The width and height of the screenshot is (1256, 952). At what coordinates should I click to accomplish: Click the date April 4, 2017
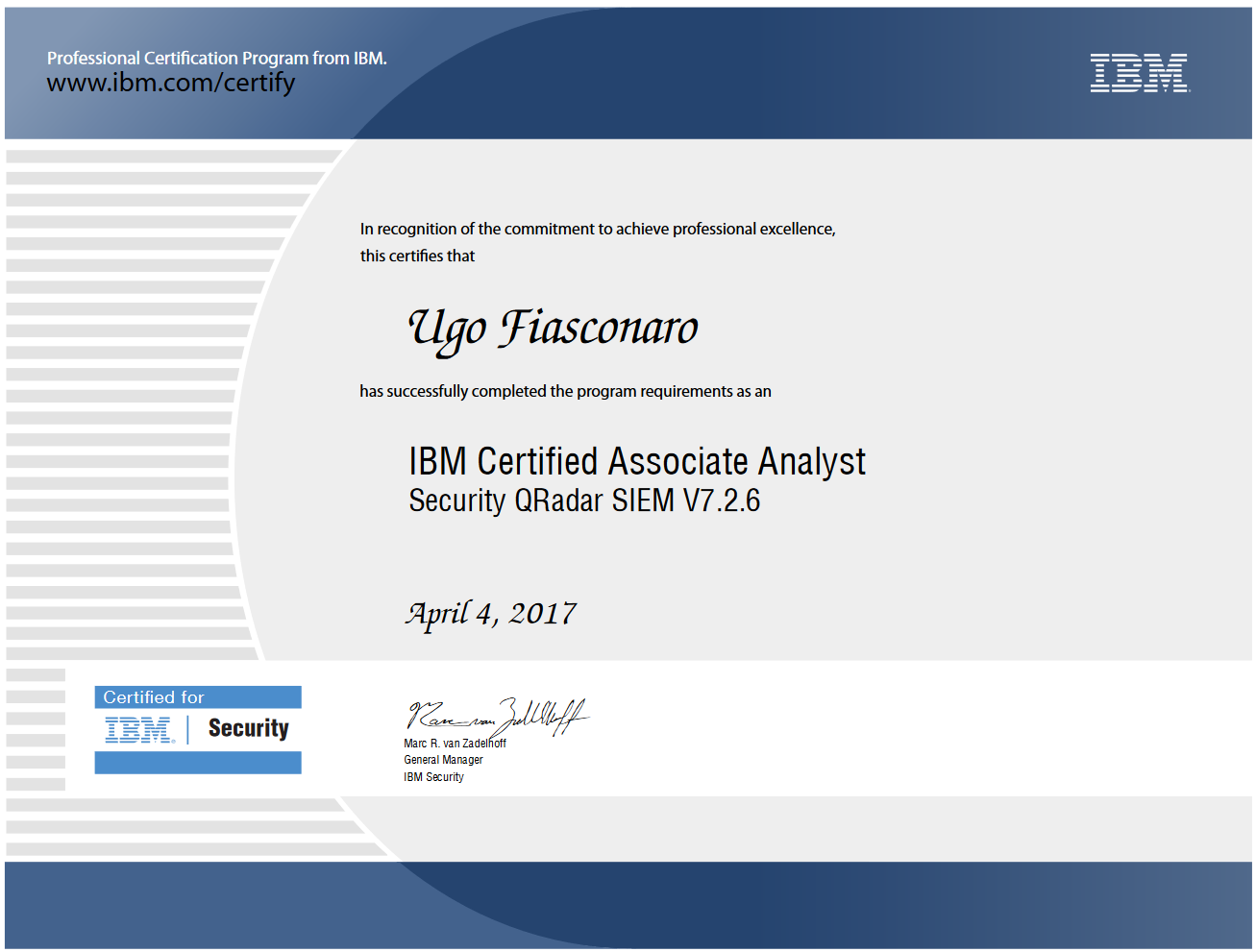491,614
